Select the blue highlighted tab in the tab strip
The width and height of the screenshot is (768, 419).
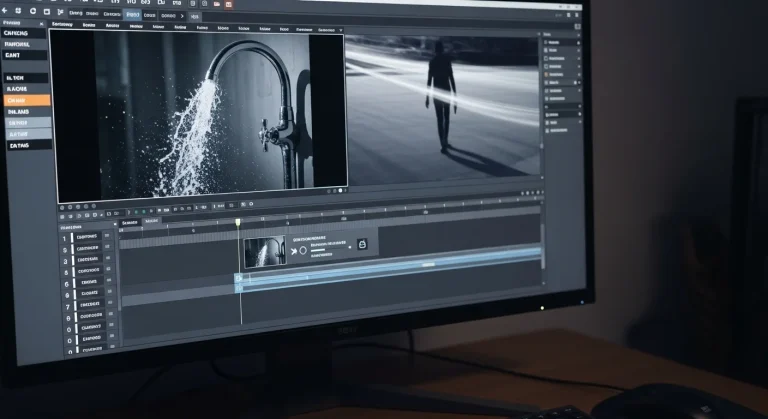pyautogui.click(x=132, y=15)
